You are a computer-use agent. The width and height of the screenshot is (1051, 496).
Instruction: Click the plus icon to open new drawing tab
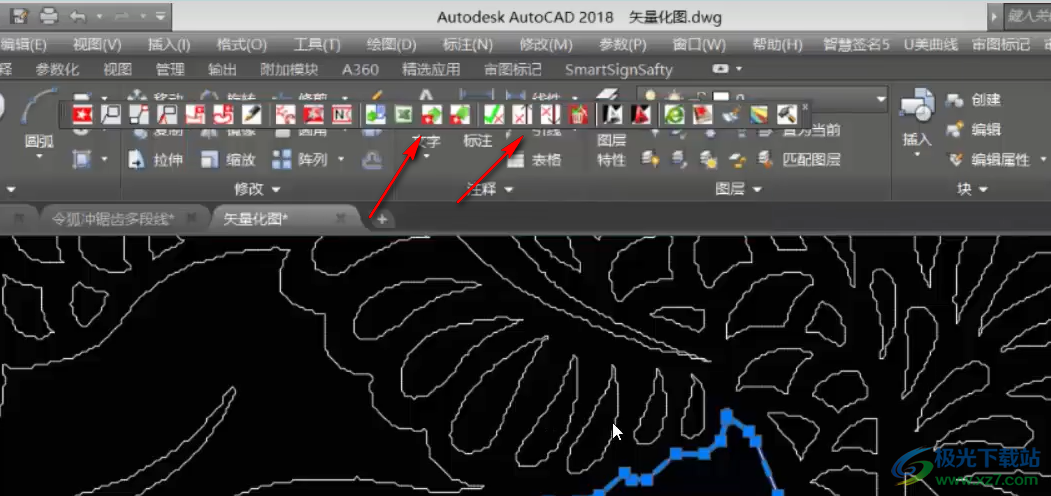382,219
